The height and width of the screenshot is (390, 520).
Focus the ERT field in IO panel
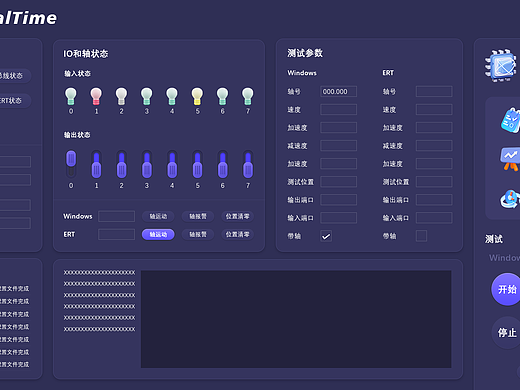tap(116, 234)
